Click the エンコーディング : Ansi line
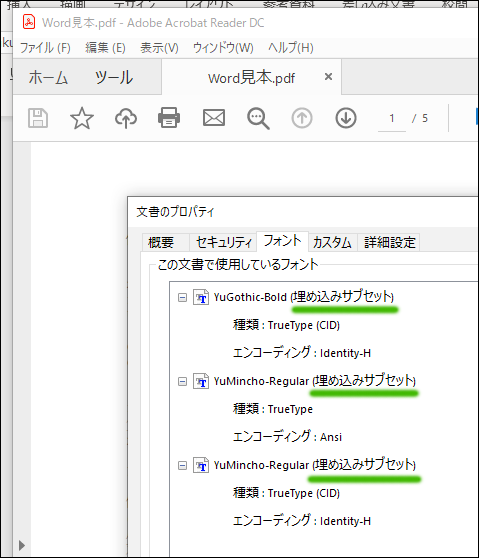The width and height of the screenshot is (479, 558). point(287,437)
